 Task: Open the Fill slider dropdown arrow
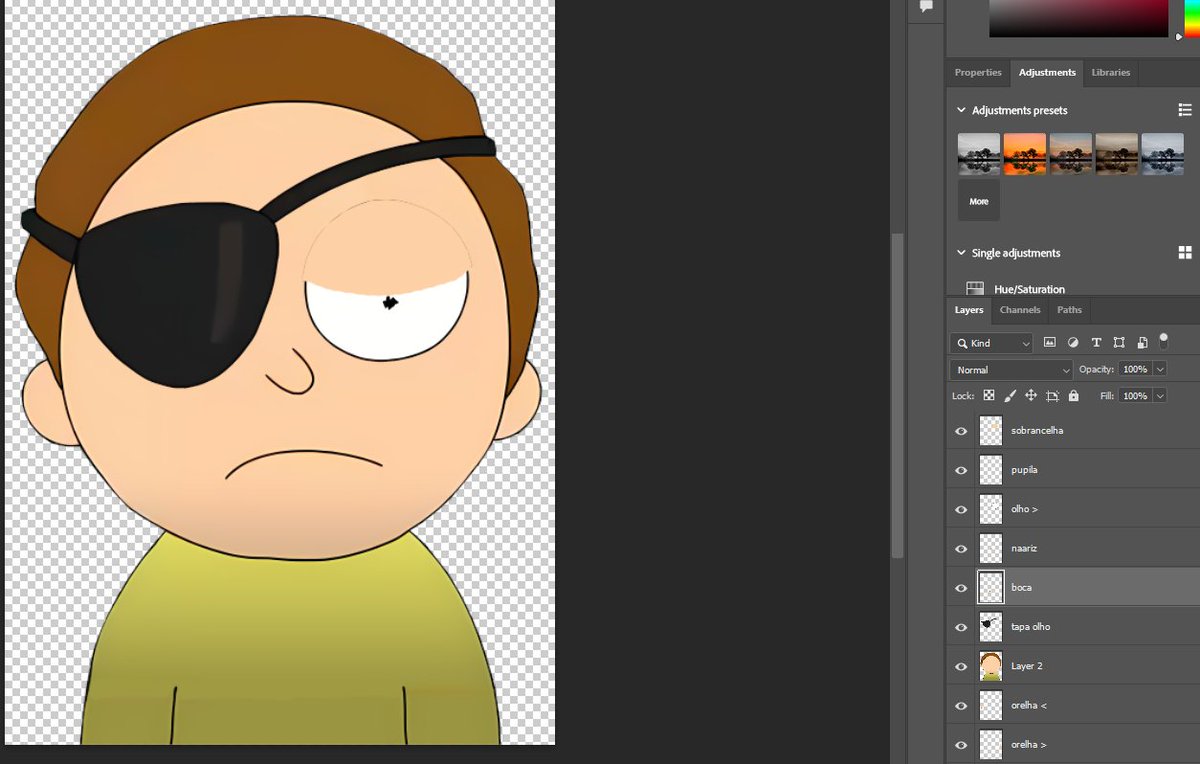[x=1160, y=396]
